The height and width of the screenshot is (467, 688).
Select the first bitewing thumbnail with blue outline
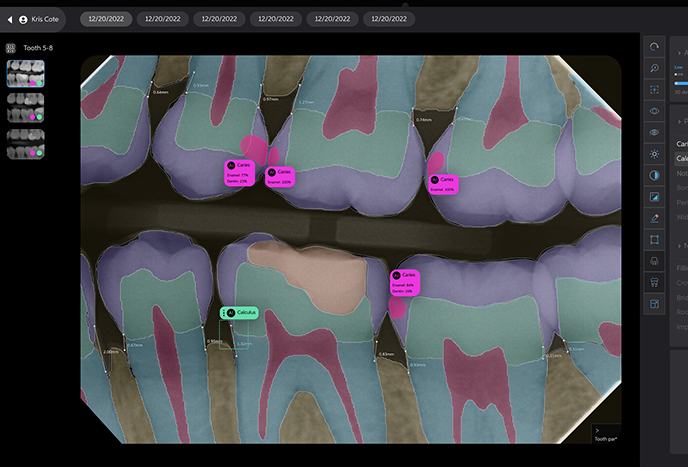pos(25,74)
